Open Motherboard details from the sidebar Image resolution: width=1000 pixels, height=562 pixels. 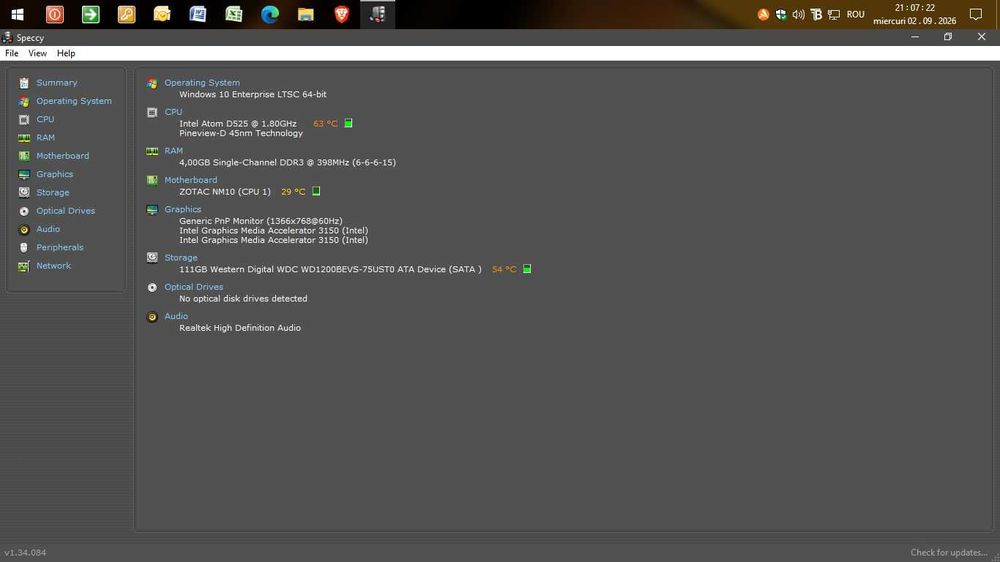(x=62, y=156)
